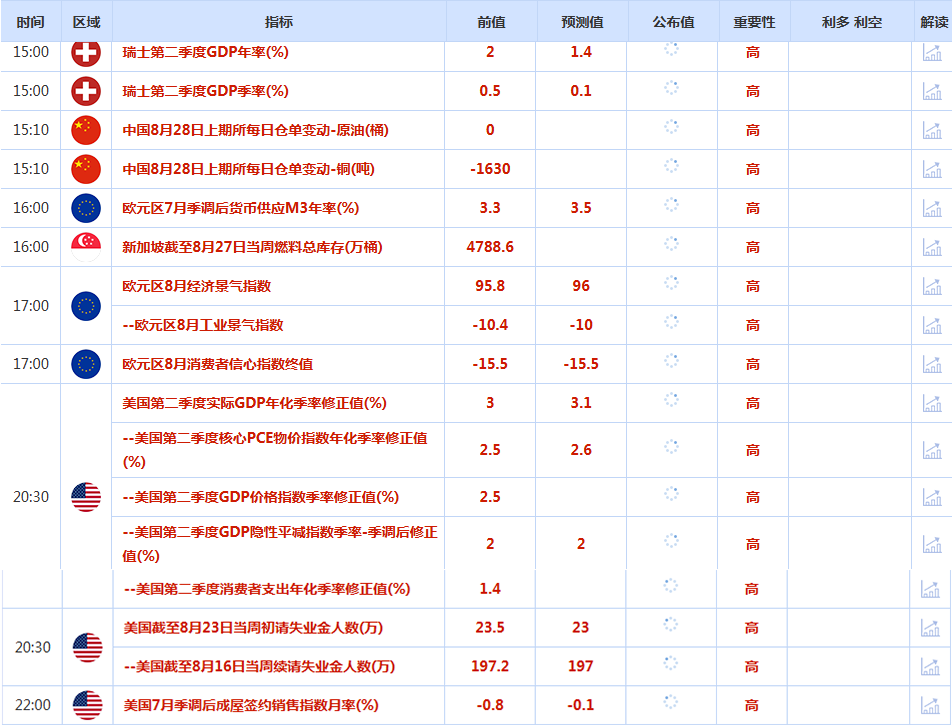The image size is (952, 725).
Task: Click the 公布值 column header
Action: pos(673,22)
